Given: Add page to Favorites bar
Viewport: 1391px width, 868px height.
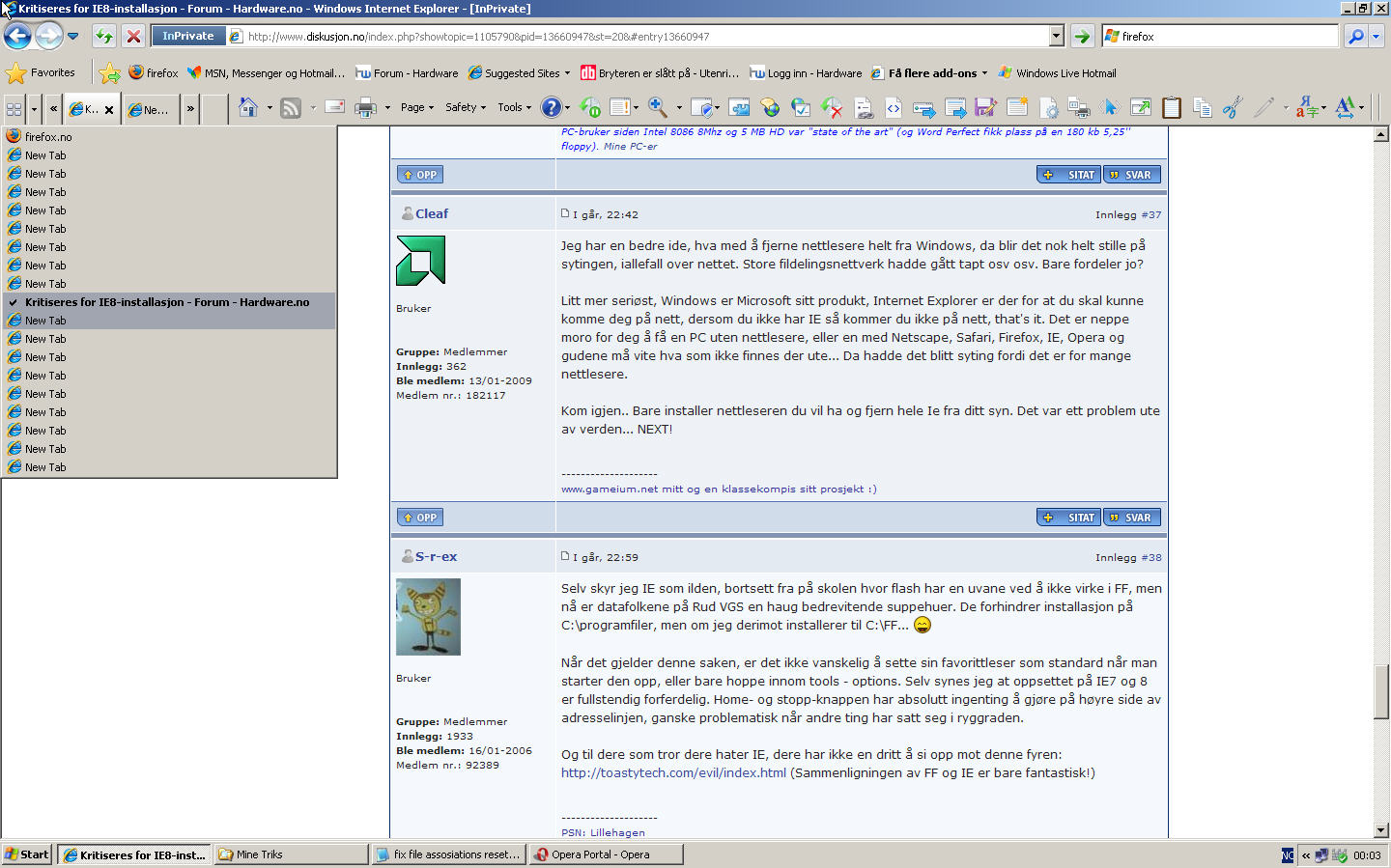Looking at the screenshot, I should (109, 72).
